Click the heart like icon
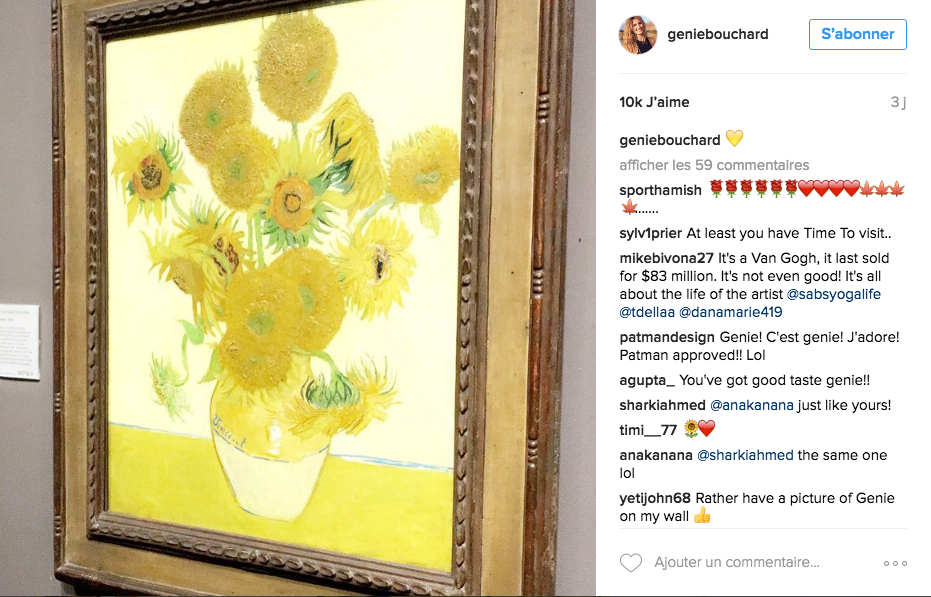The height and width of the screenshot is (597, 931). [631, 563]
